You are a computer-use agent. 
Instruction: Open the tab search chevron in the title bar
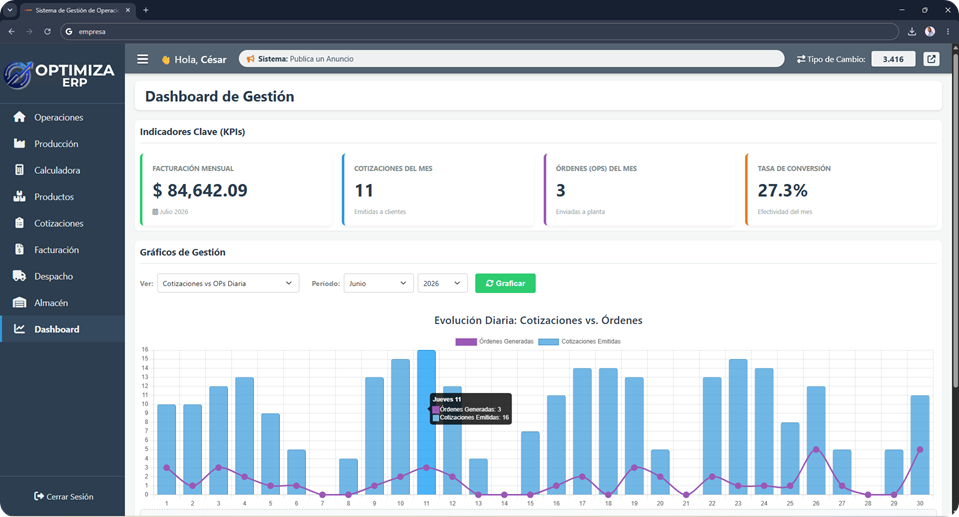click(10, 10)
